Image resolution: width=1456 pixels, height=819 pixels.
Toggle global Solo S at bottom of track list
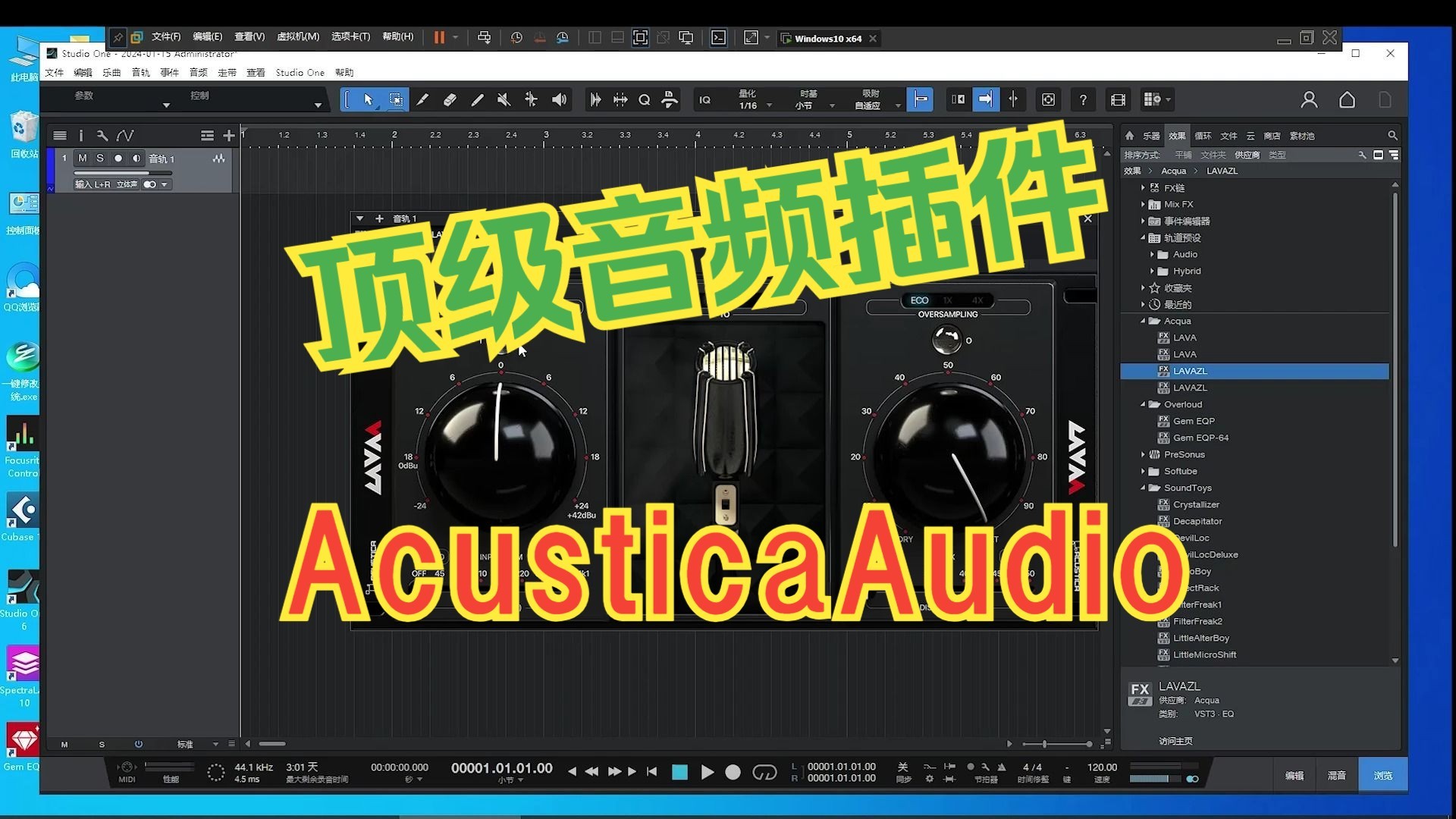pos(102,745)
